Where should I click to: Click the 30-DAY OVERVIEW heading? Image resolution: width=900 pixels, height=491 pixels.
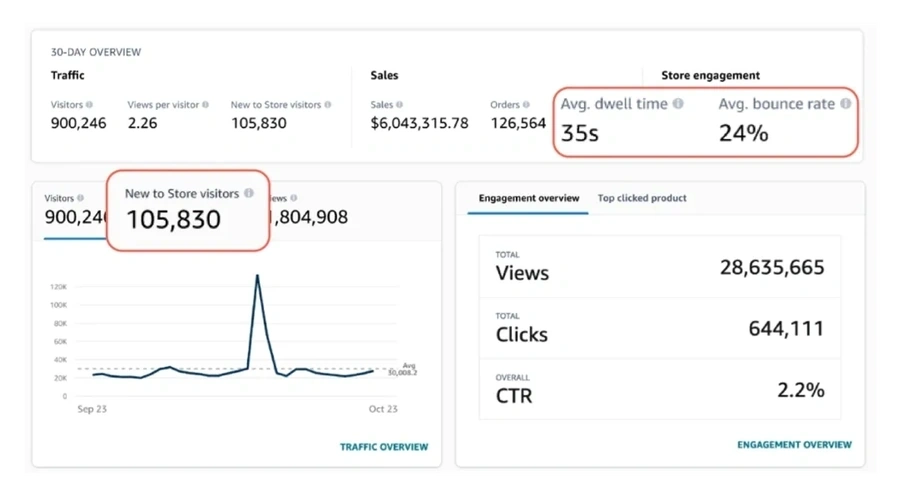96,52
